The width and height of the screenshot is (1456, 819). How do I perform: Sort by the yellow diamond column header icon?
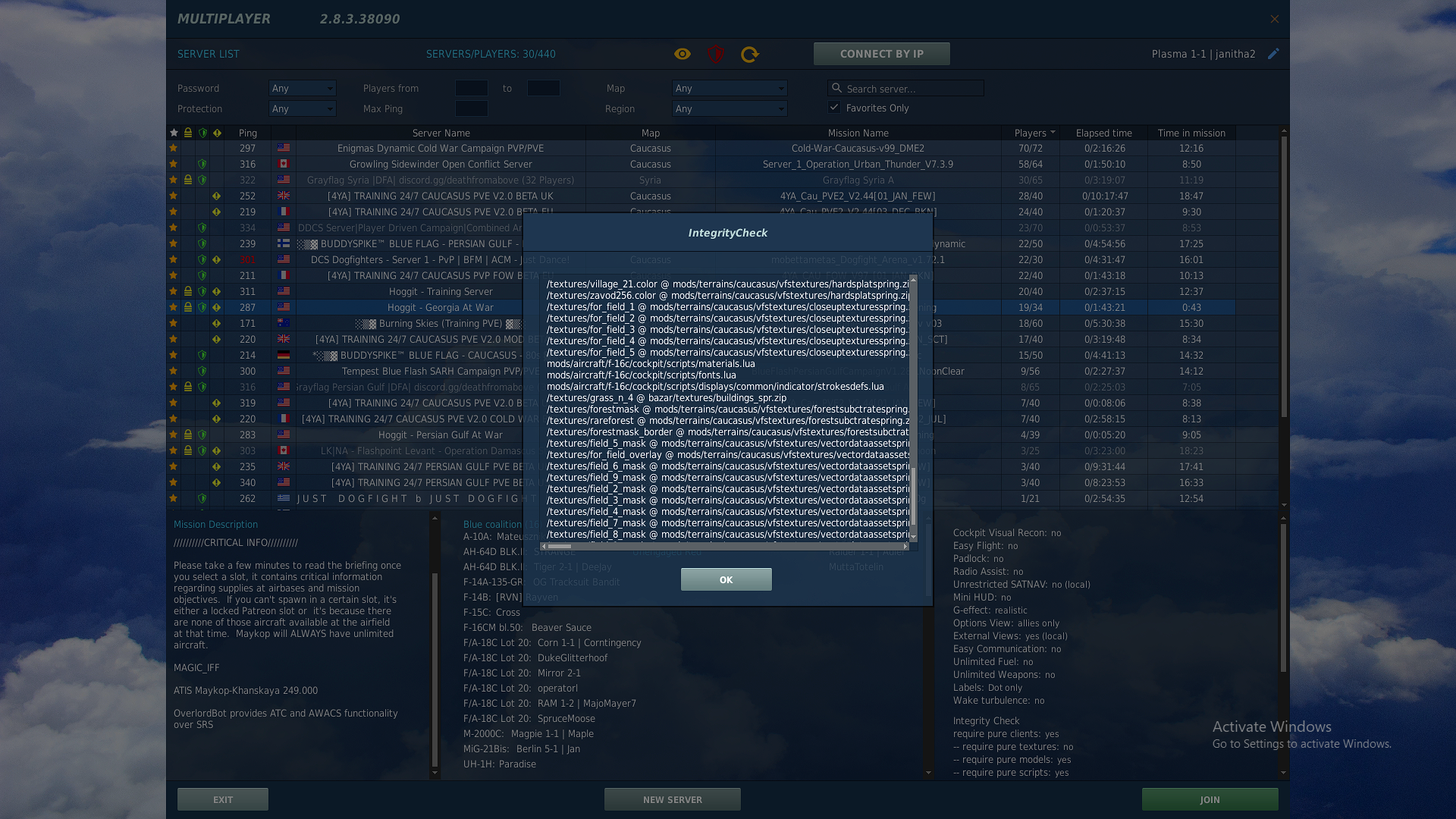[x=217, y=133]
